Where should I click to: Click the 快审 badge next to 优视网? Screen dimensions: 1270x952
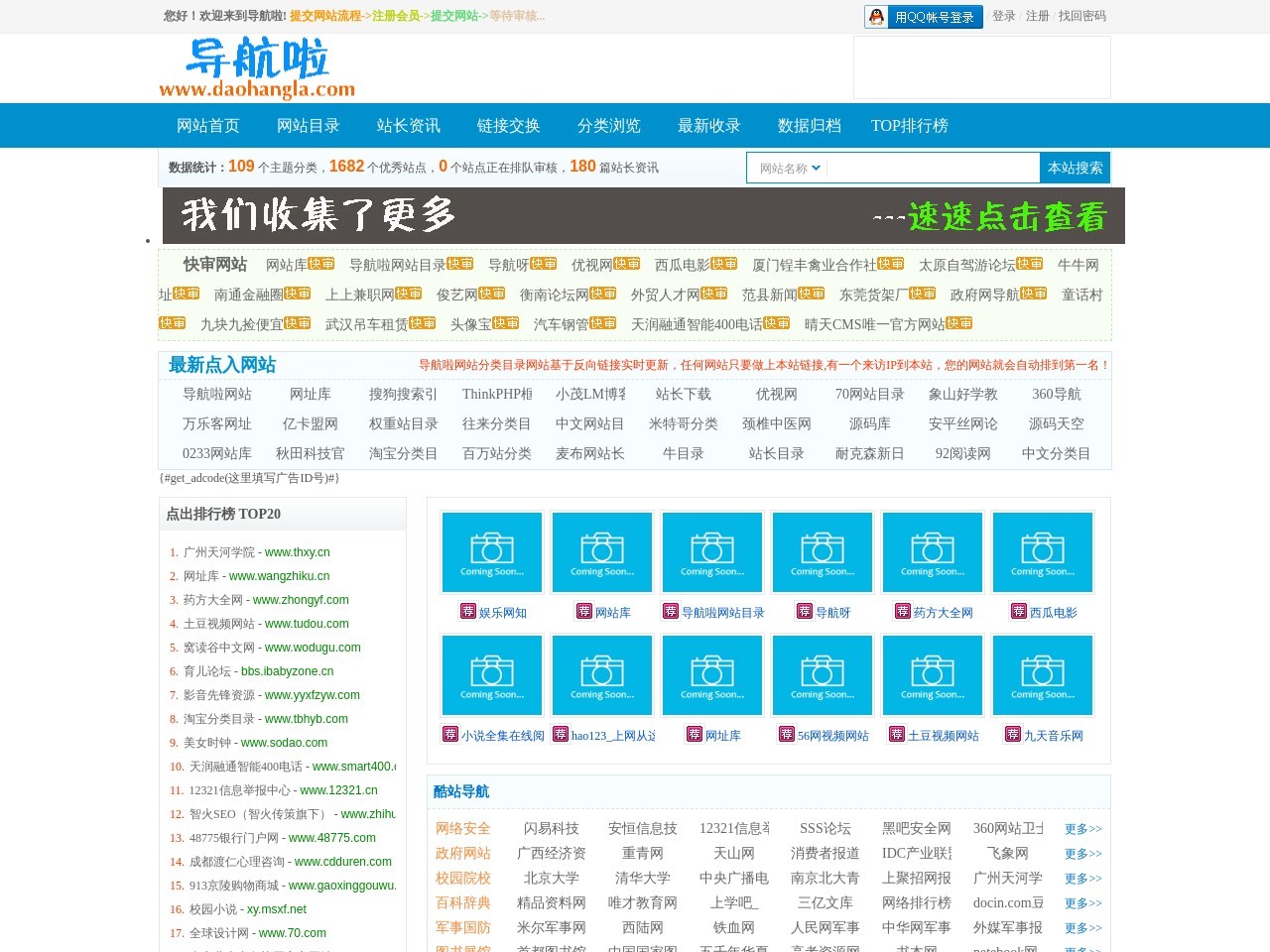click(627, 263)
